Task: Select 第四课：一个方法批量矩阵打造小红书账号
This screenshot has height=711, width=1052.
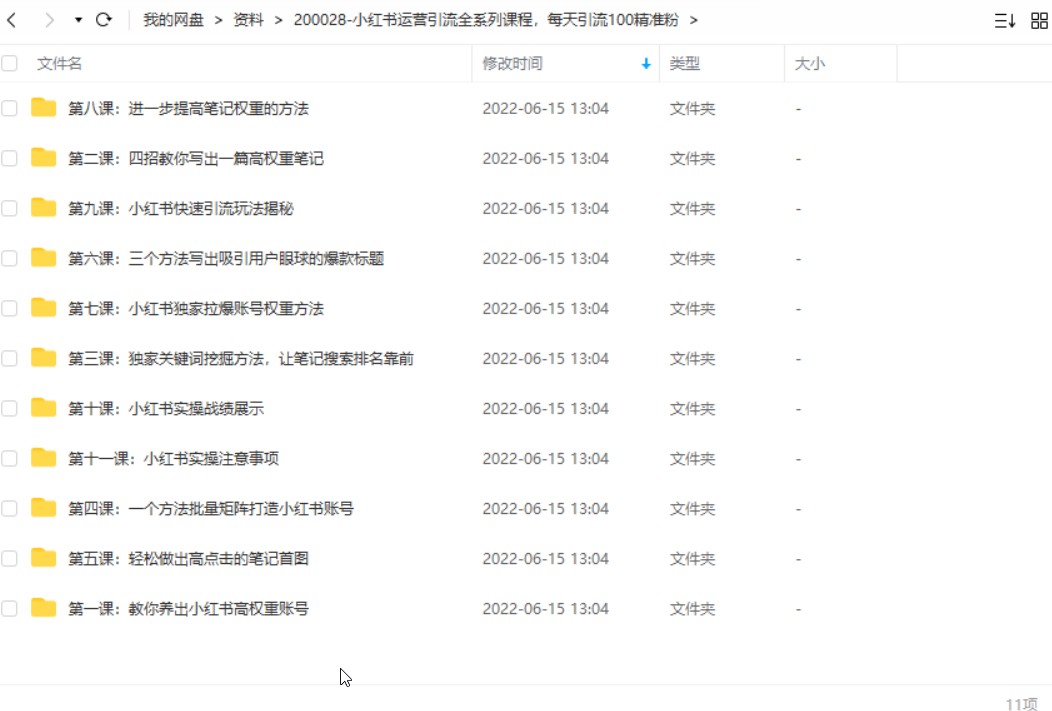Action: pyautogui.click(x=211, y=508)
